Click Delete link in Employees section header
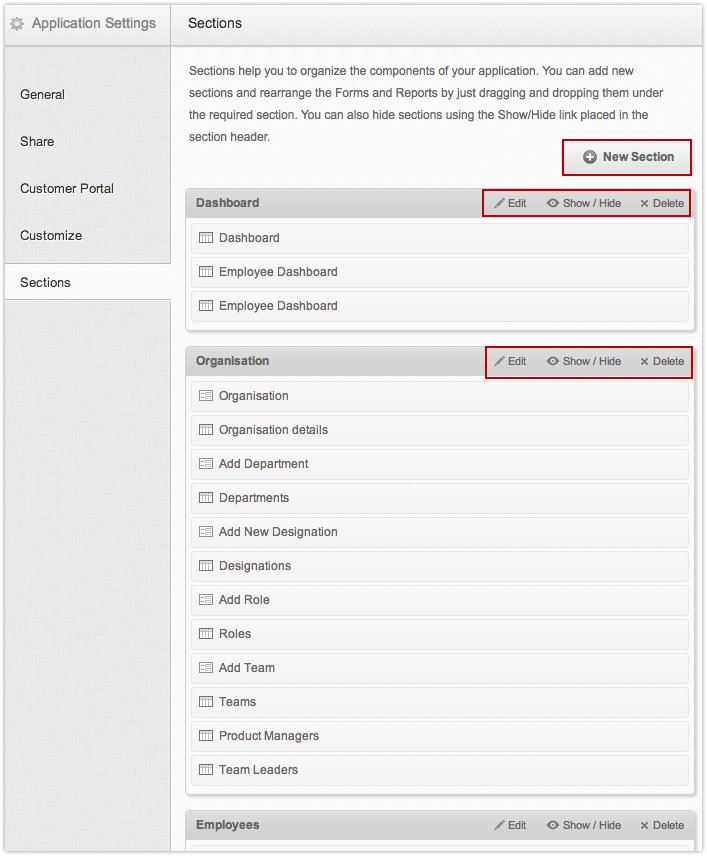 (662, 825)
